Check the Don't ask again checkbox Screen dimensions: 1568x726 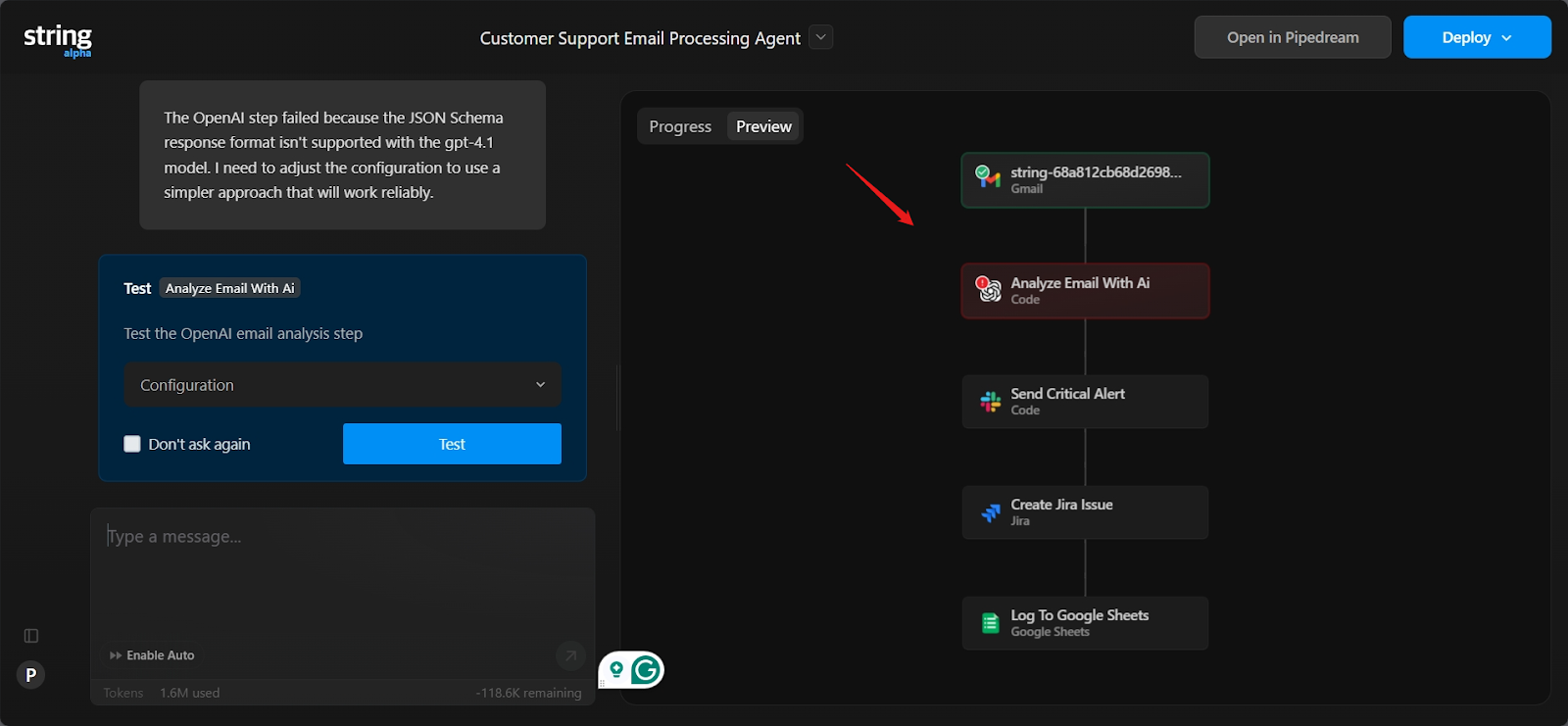point(132,444)
